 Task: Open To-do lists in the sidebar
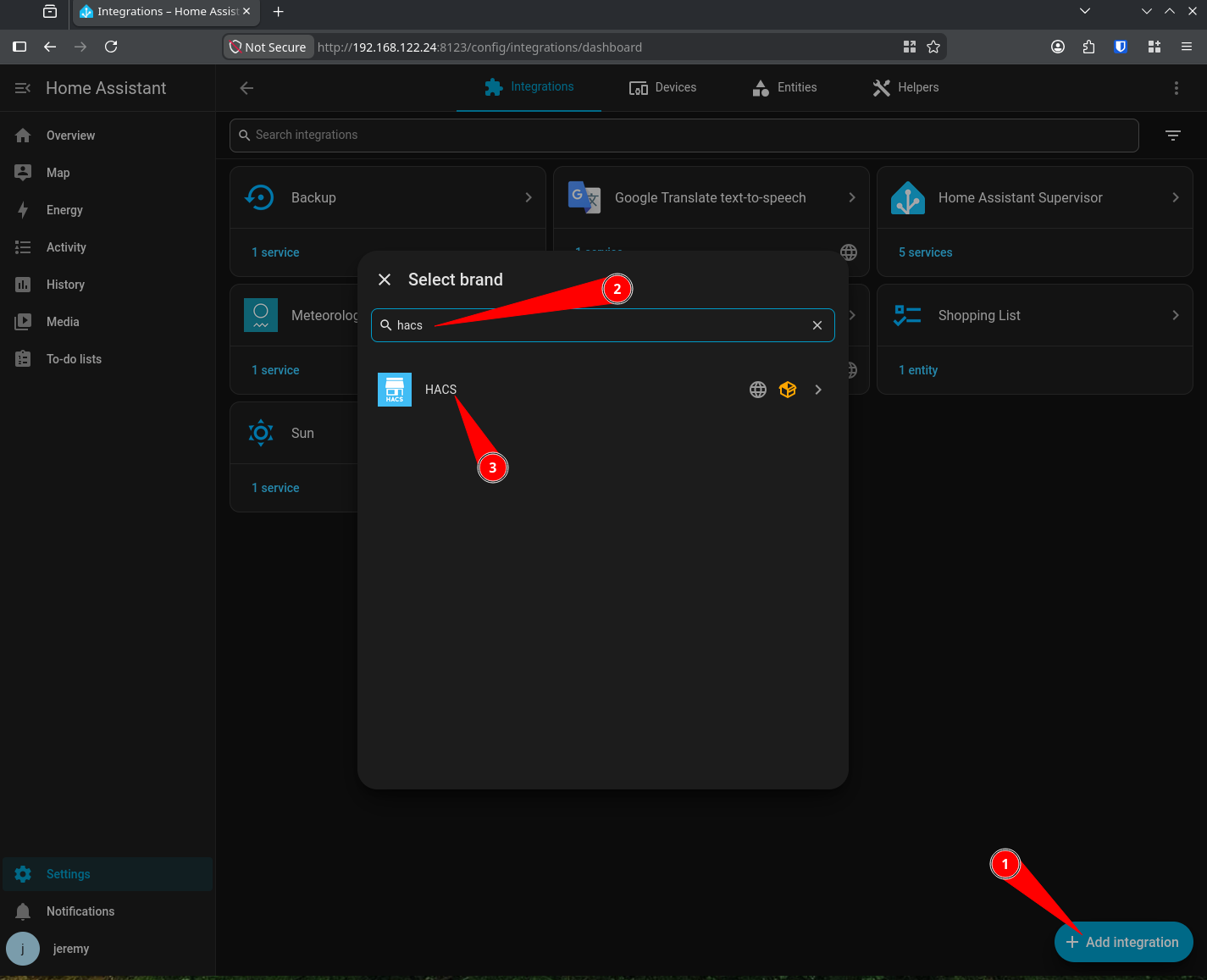(107, 359)
